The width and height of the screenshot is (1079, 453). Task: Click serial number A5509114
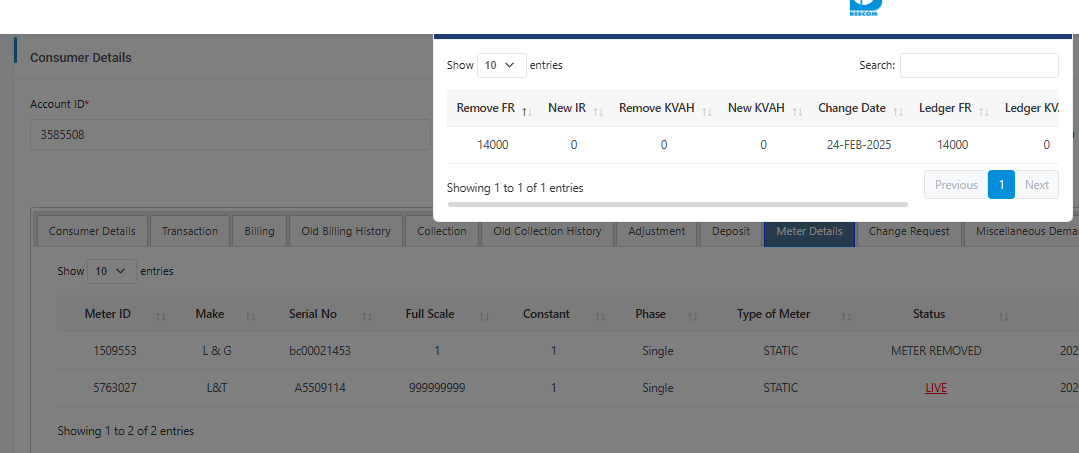click(x=320, y=388)
